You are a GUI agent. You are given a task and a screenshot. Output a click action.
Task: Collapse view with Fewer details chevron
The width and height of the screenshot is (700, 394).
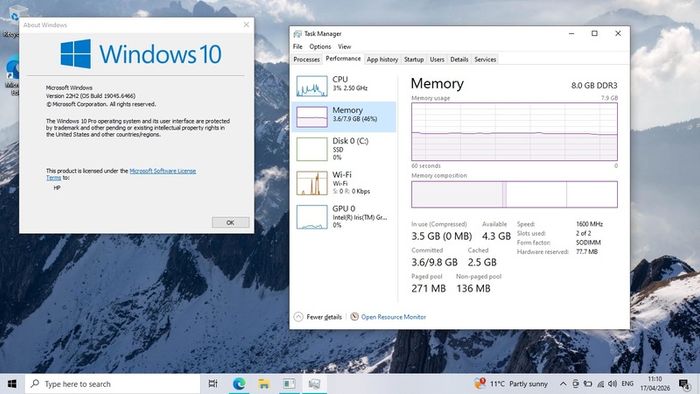[x=298, y=317]
